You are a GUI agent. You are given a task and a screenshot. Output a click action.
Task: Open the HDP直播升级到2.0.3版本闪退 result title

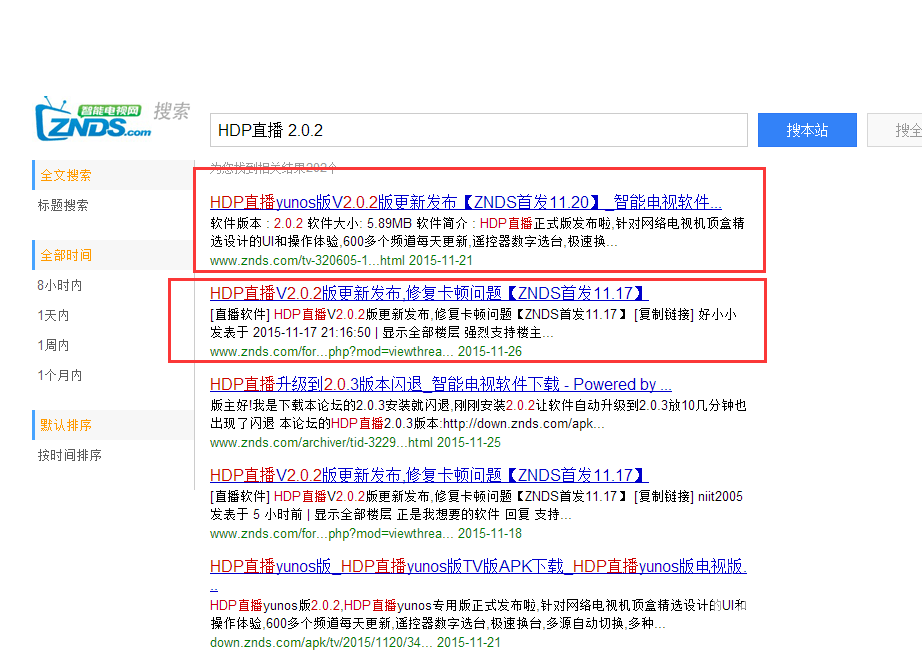coord(440,384)
